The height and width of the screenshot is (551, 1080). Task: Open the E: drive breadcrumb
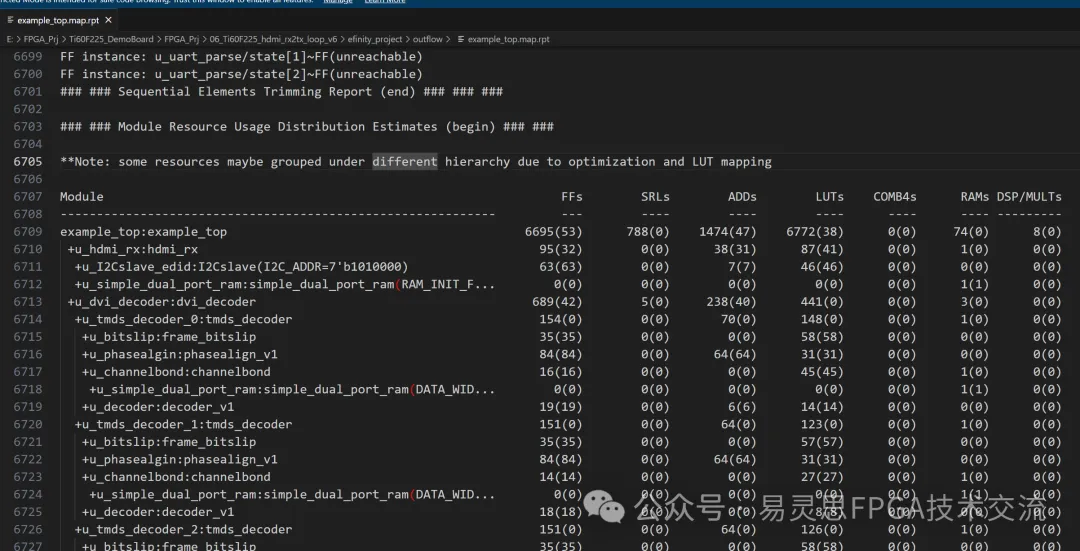point(10,39)
